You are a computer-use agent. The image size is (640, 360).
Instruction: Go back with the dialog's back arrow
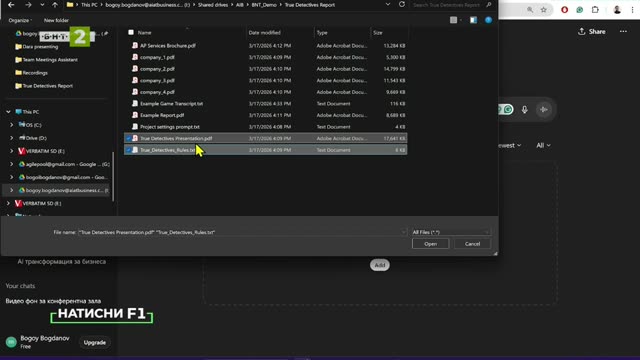(11, 5)
